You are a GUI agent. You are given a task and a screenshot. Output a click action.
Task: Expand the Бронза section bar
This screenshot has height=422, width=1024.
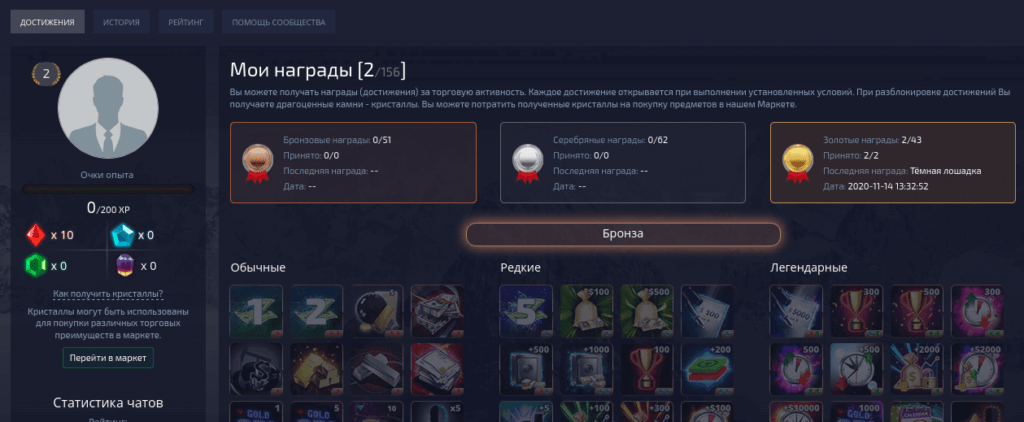click(x=623, y=234)
